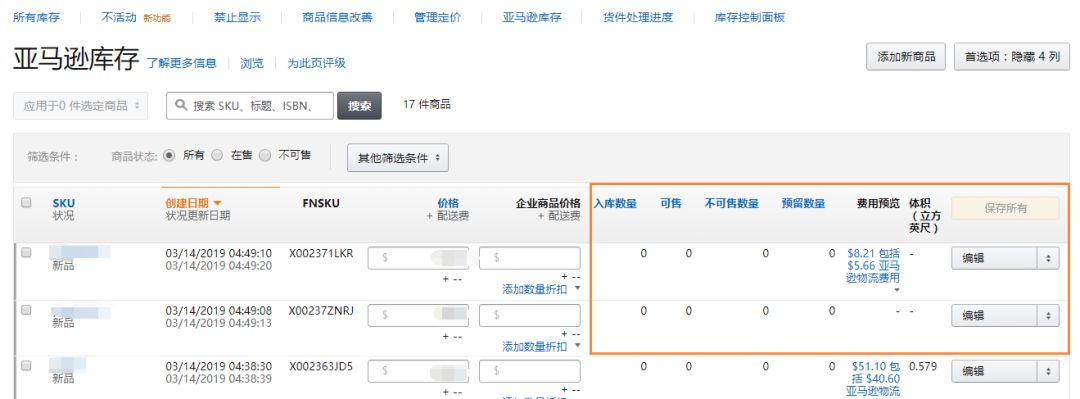Open the 应用于0 件选定商品 dropdown
The image size is (1080, 399).
(x=81, y=105)
